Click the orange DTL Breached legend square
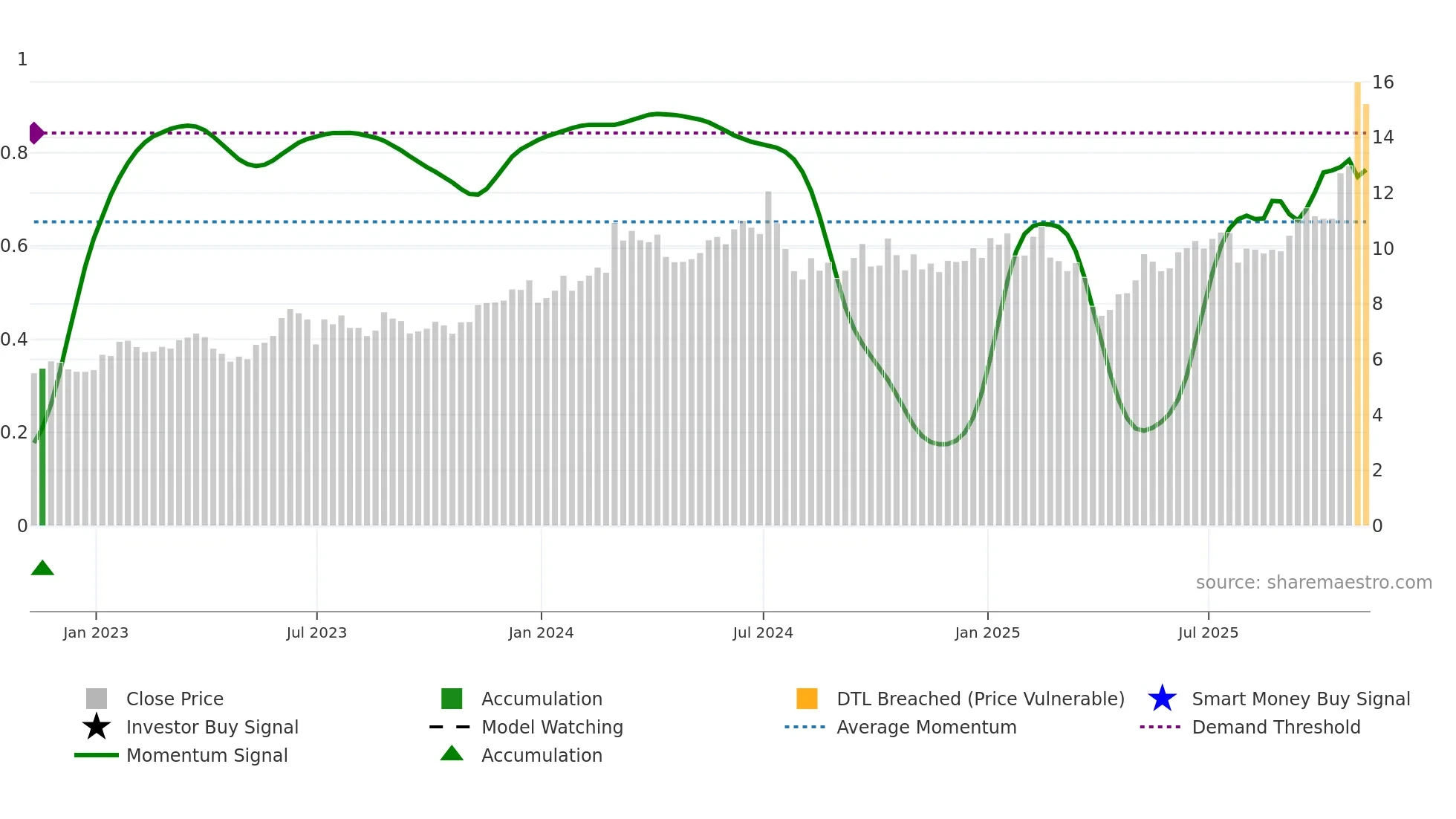 (807, 699)
